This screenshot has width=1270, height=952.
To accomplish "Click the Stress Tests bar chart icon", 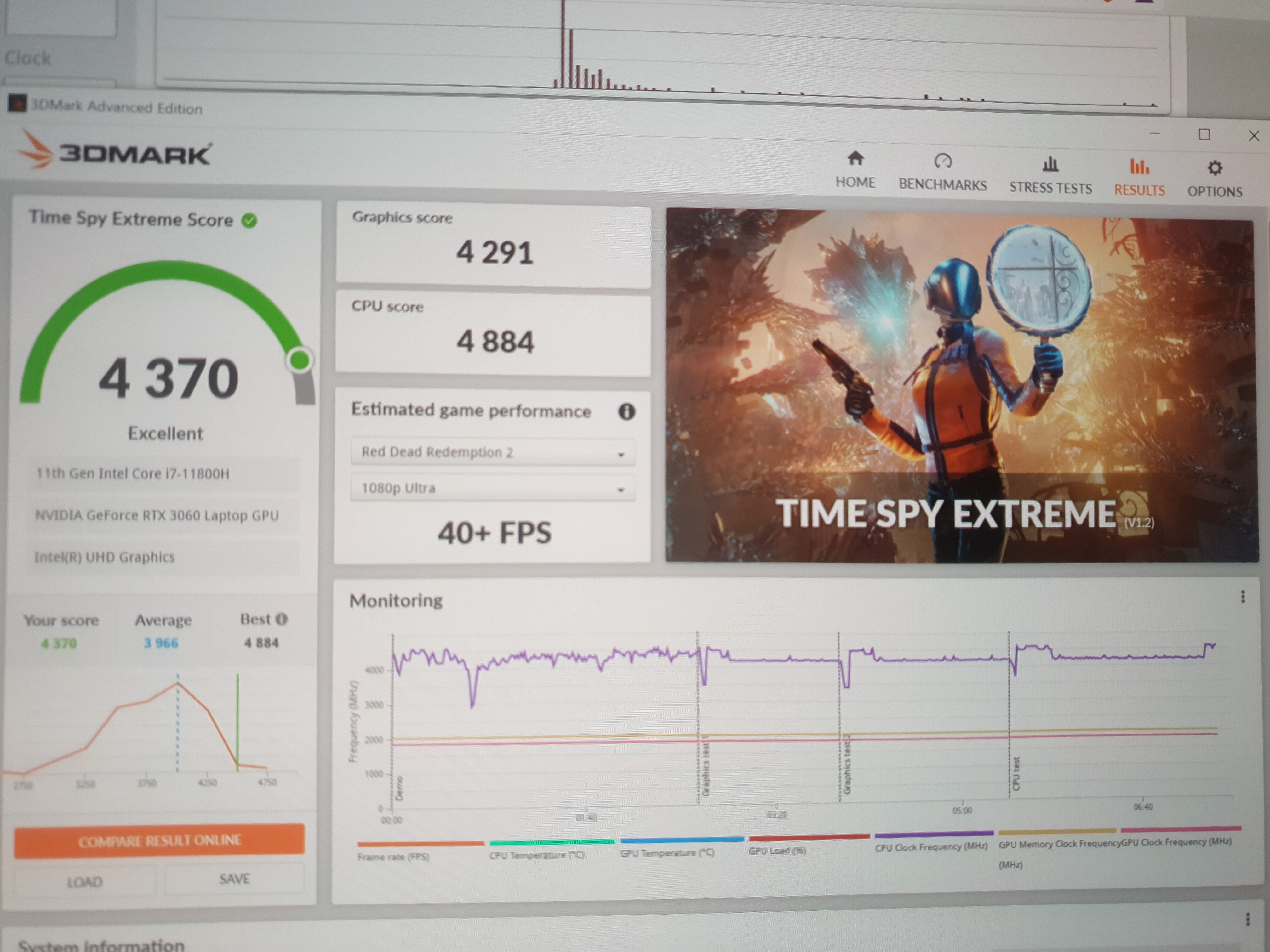I will (x=1050, y=164).
